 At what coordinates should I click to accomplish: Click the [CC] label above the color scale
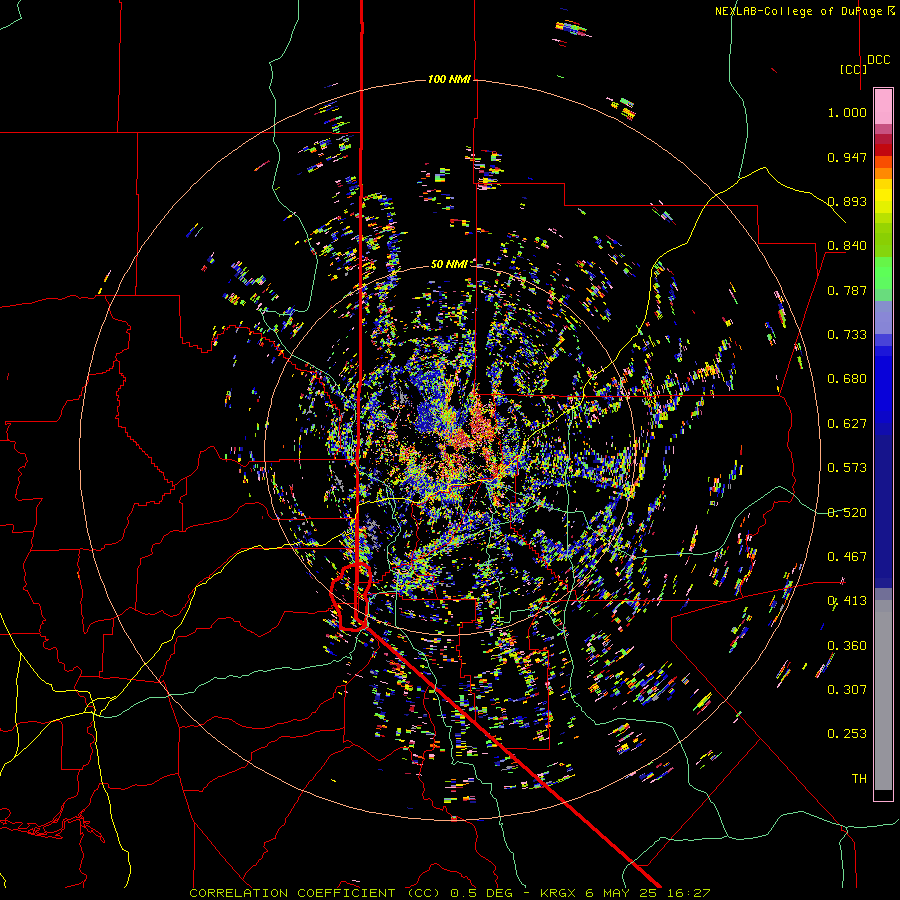[853, 69]
